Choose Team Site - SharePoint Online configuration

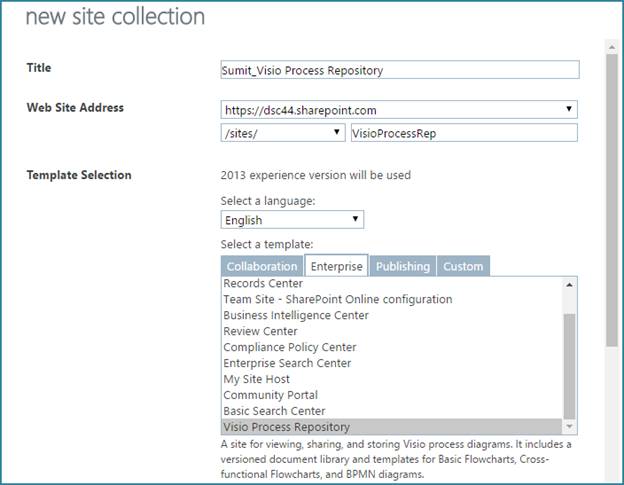click(x=337, y=299)
